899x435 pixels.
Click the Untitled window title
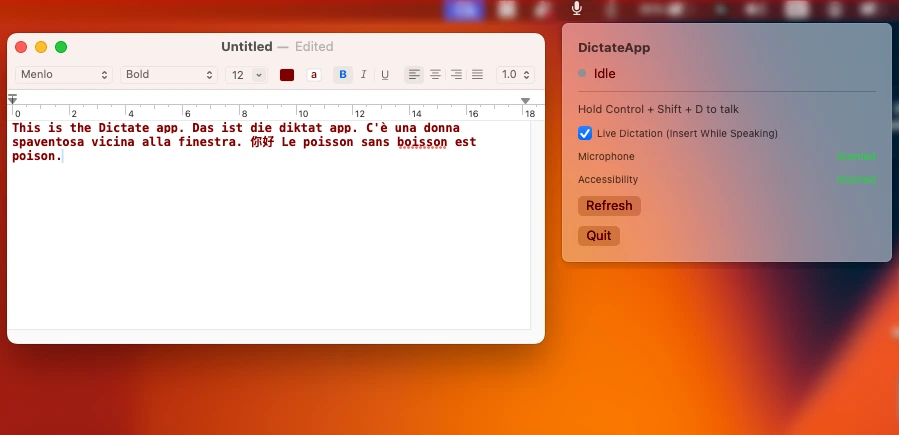(247, 46)
